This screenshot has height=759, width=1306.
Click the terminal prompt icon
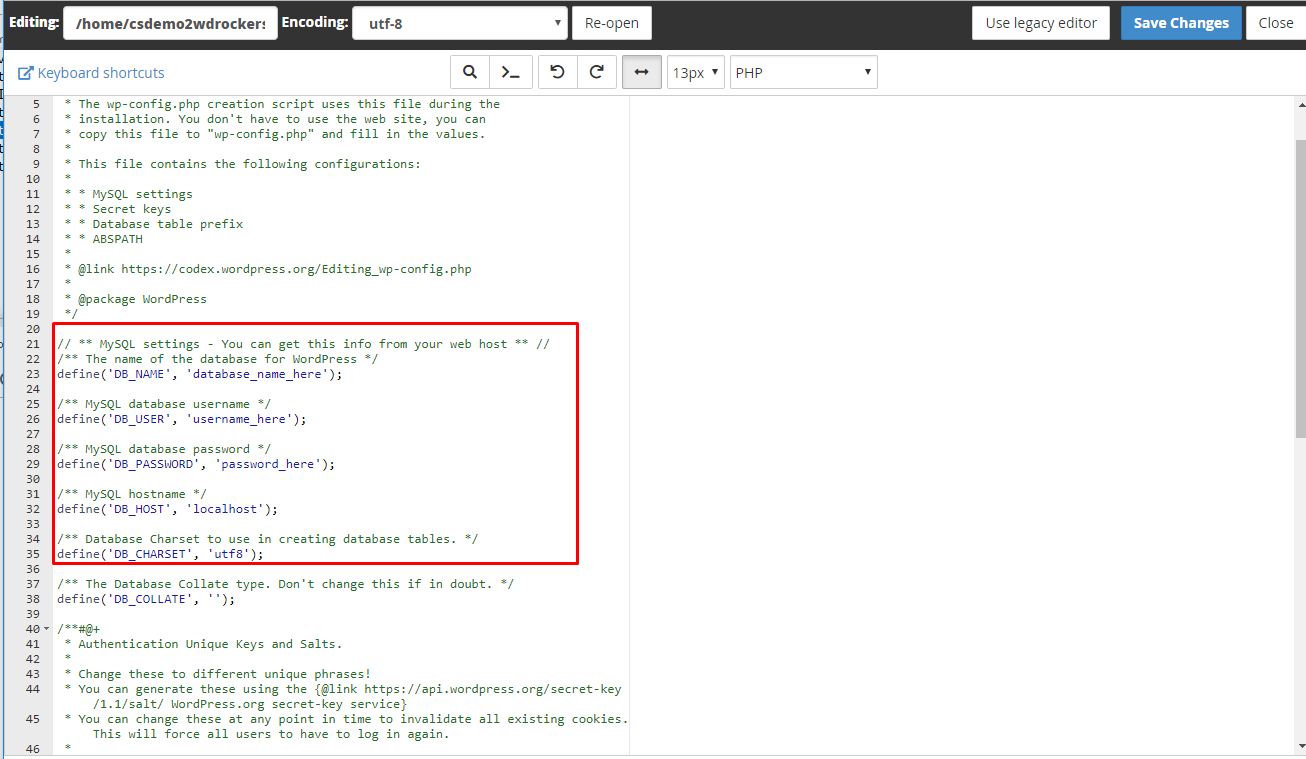coord(511,72)
